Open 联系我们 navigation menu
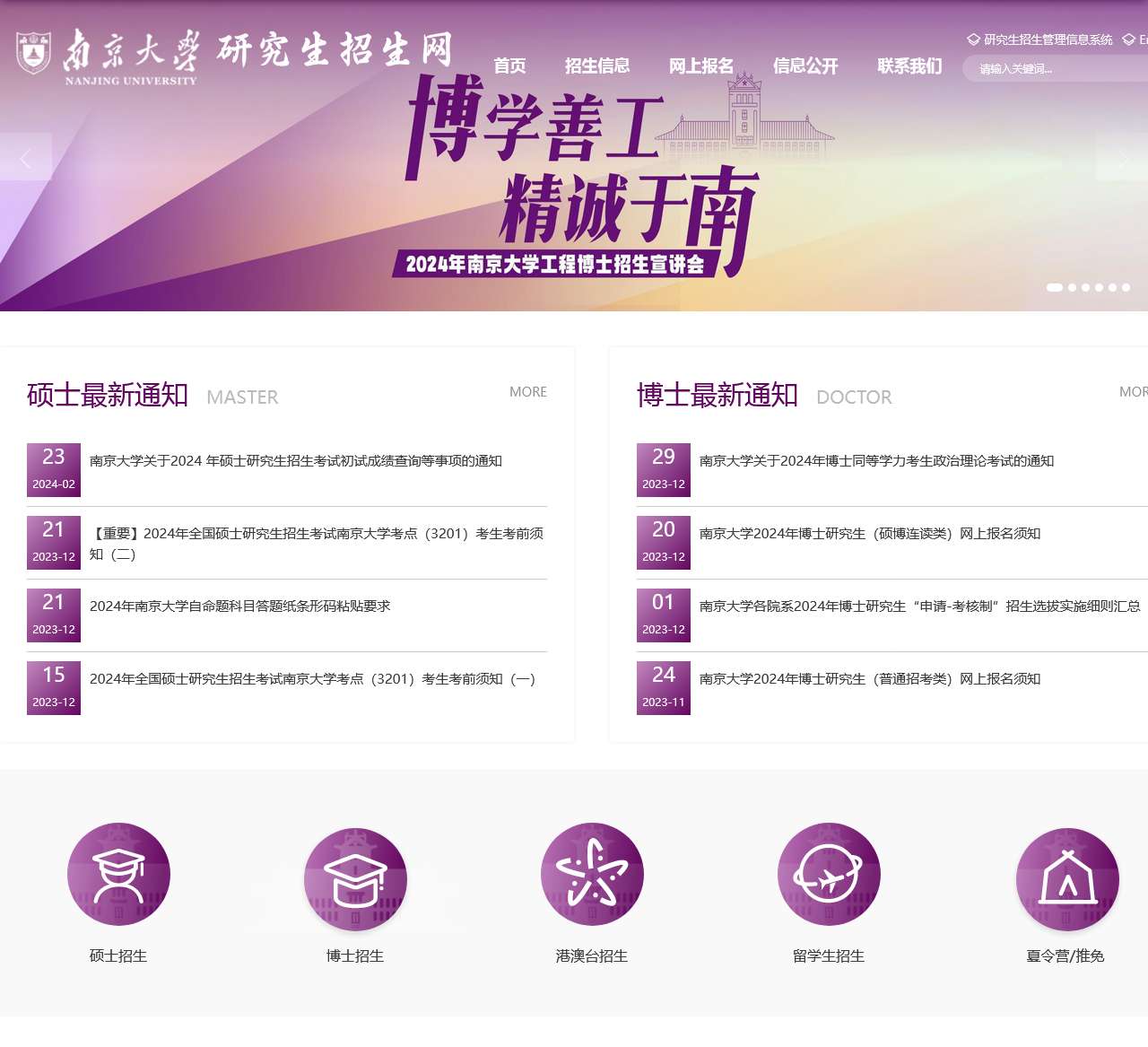The image size is (1148, 1047). pyautogui.click(x=909, y=65)
